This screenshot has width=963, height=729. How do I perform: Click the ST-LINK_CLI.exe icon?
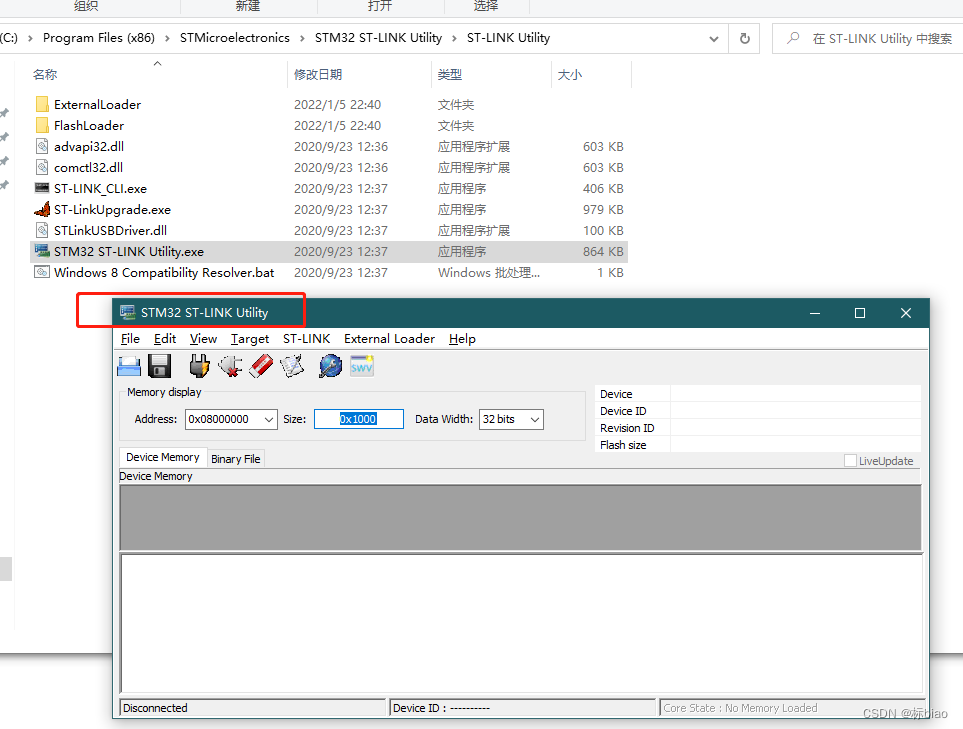(42, 188)
